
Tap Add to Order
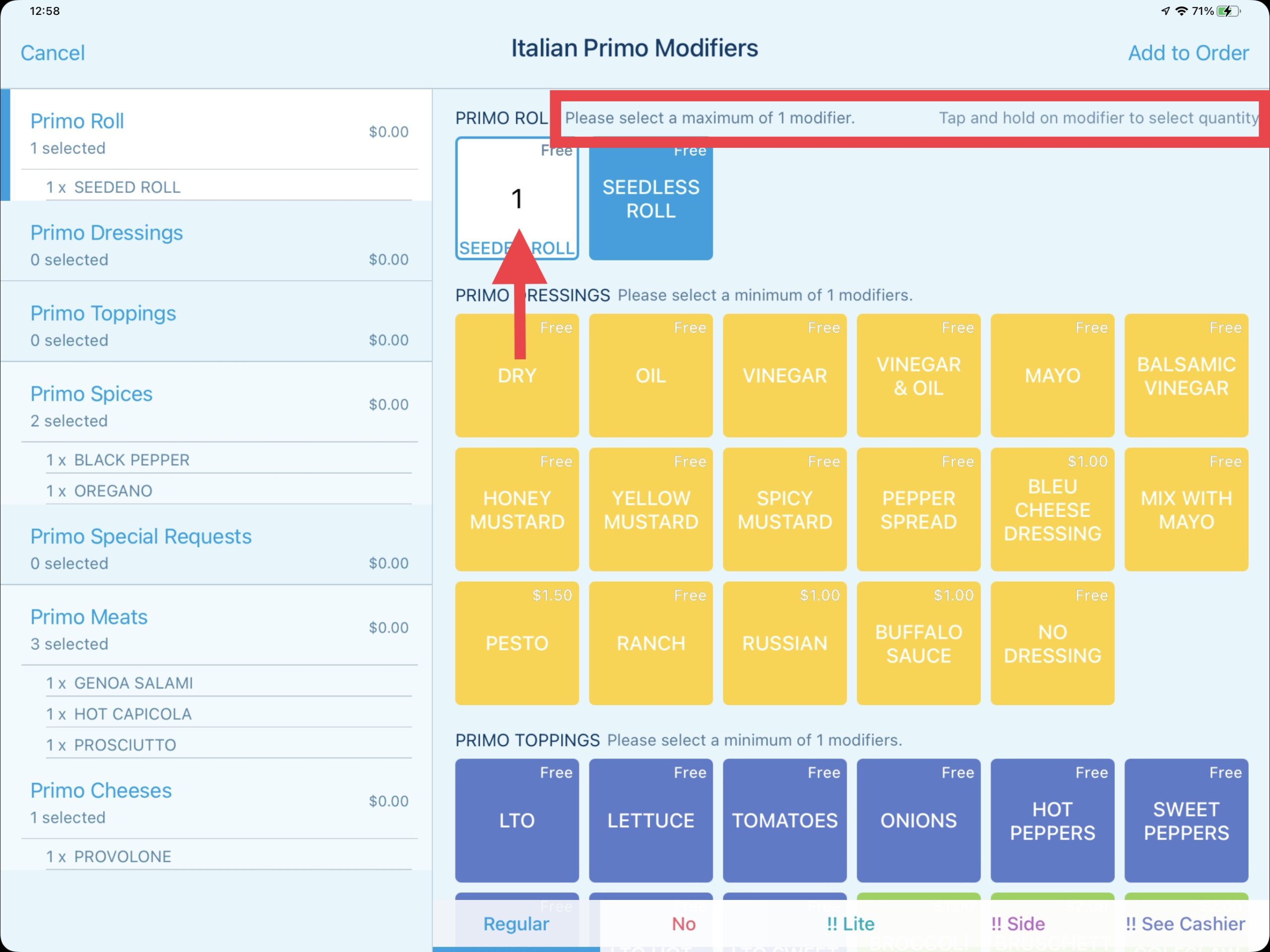click(1188, 53)
